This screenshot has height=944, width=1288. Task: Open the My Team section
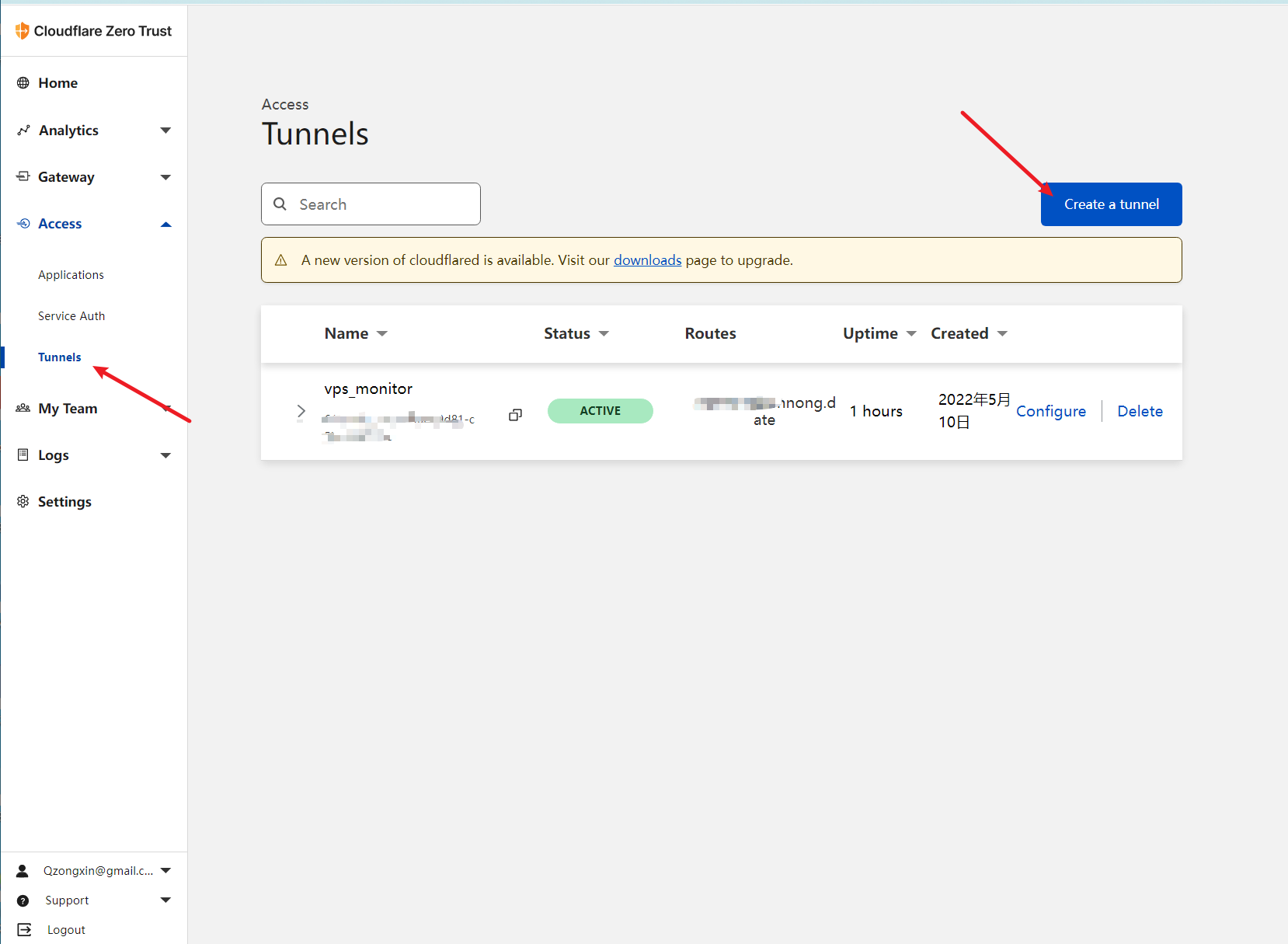click(x=68, y=409)
